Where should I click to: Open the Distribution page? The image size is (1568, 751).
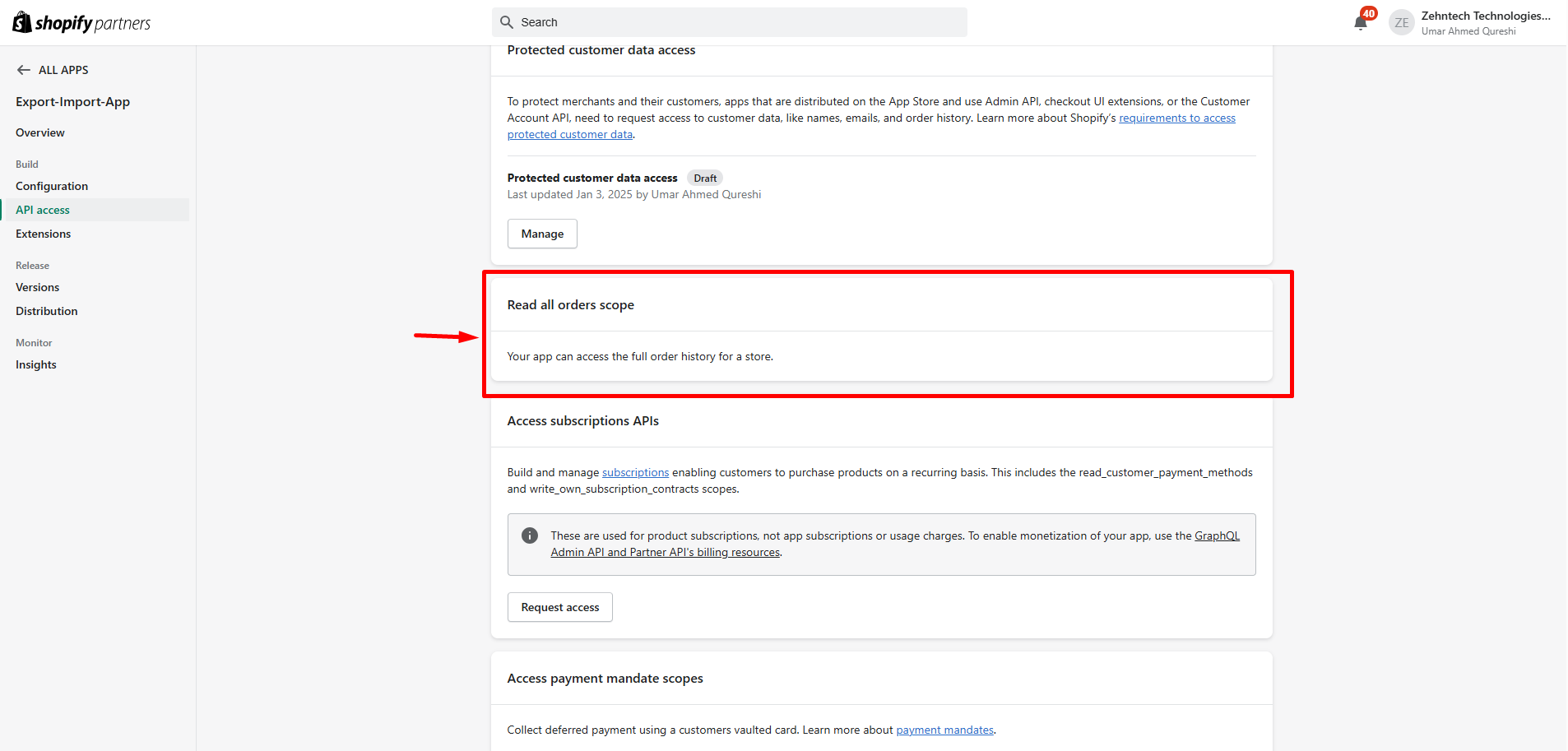pos(47,312)
